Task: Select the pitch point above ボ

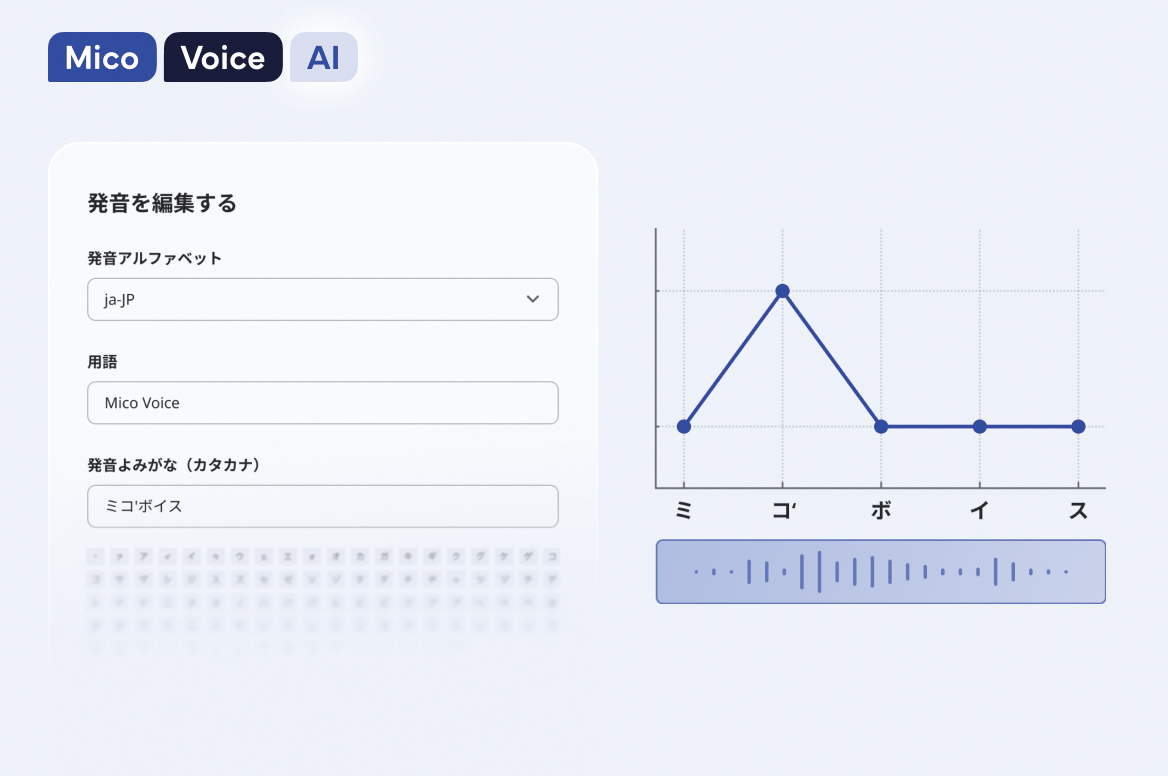Action: point(881,426)
